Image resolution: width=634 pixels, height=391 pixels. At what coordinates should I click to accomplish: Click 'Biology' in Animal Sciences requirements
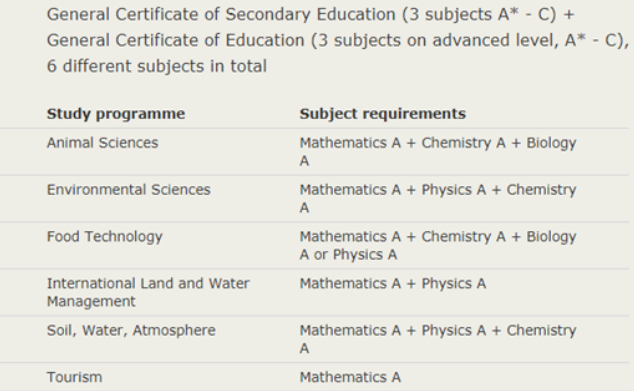[x=551, y=143]
